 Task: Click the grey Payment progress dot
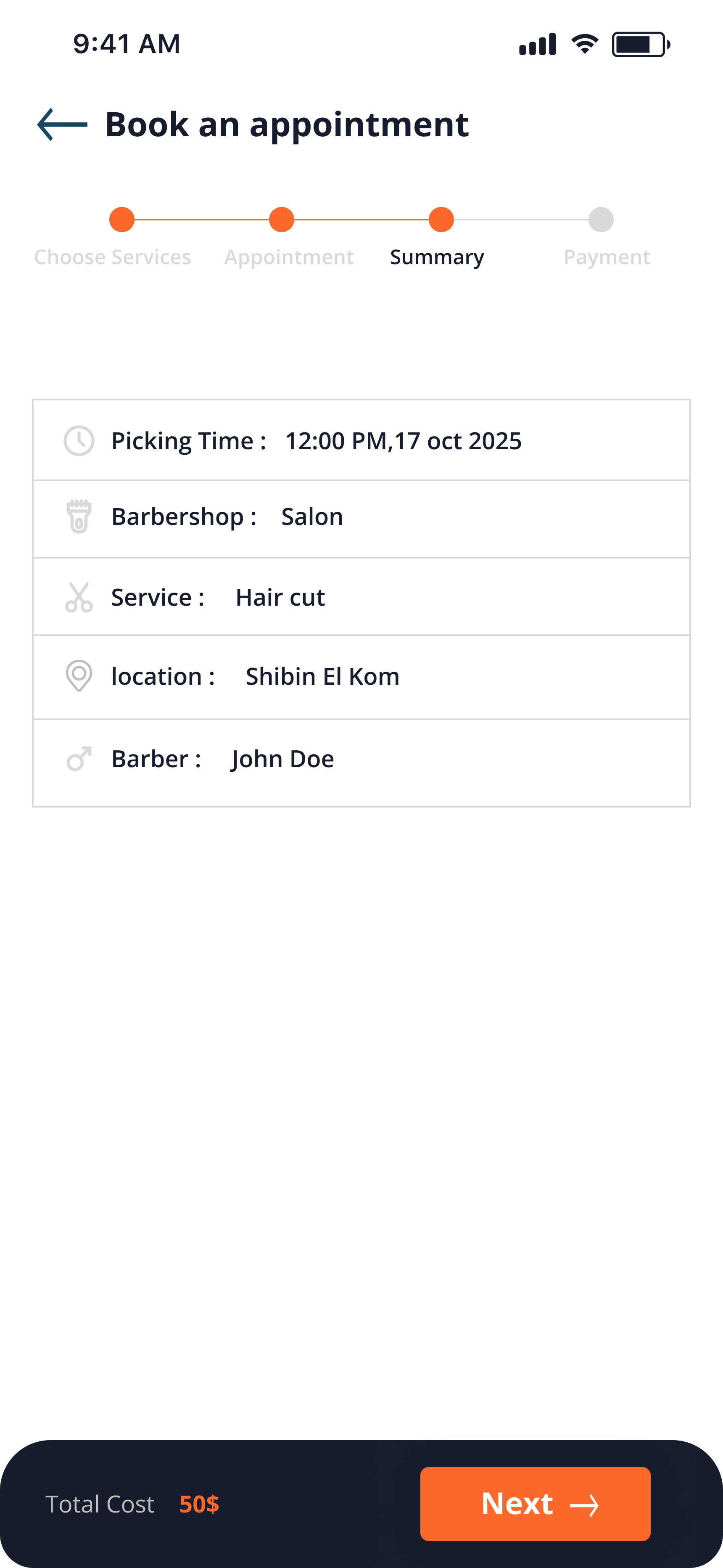click(x=601, y=220)
